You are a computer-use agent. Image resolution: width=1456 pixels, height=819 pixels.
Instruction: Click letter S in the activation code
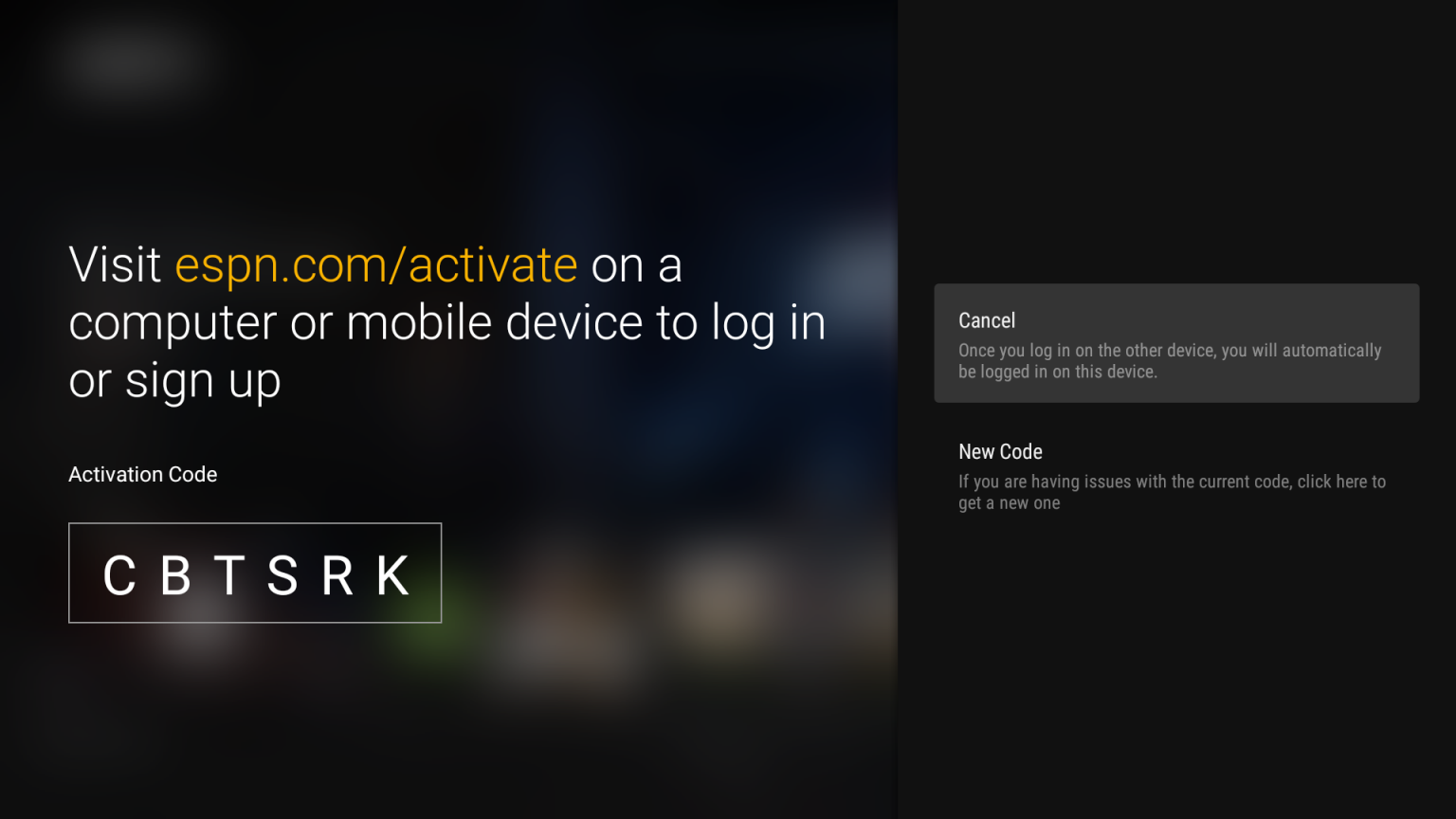[x=282, y=575]
